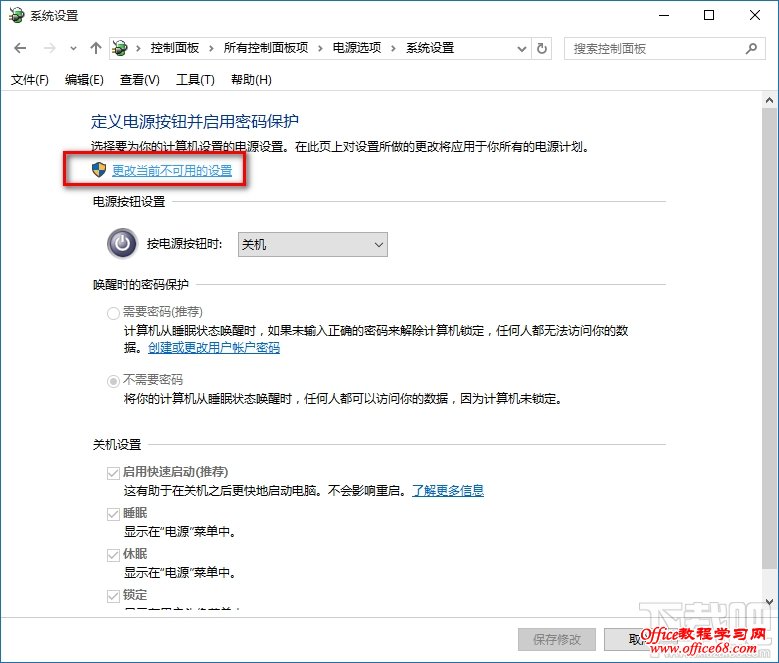Click the search magnifier icon
The height and width of the screenshot is (663, 779).
751,49
